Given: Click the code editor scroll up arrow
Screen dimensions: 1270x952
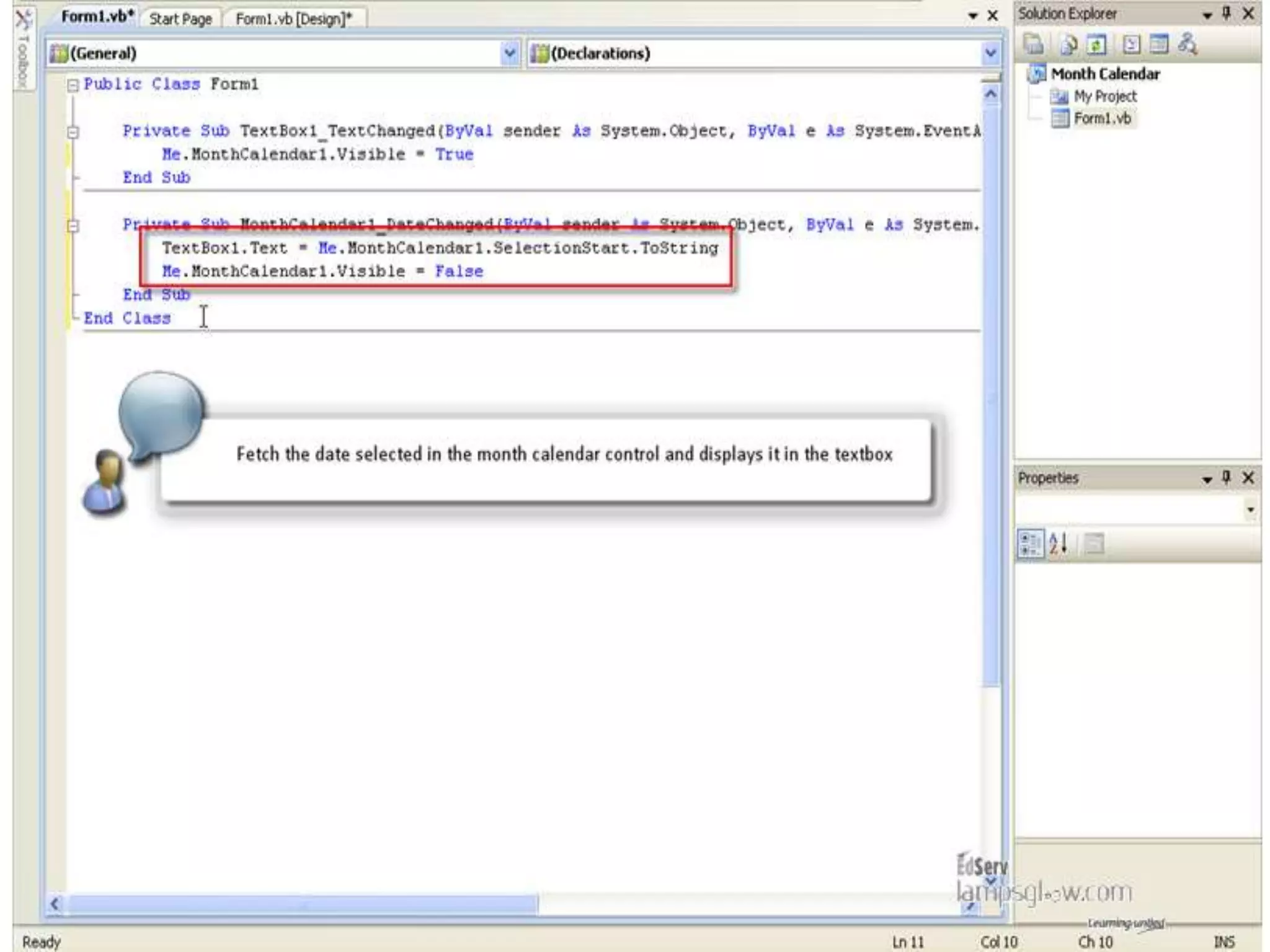Looking at the screenshot, I should coord(990,94).
